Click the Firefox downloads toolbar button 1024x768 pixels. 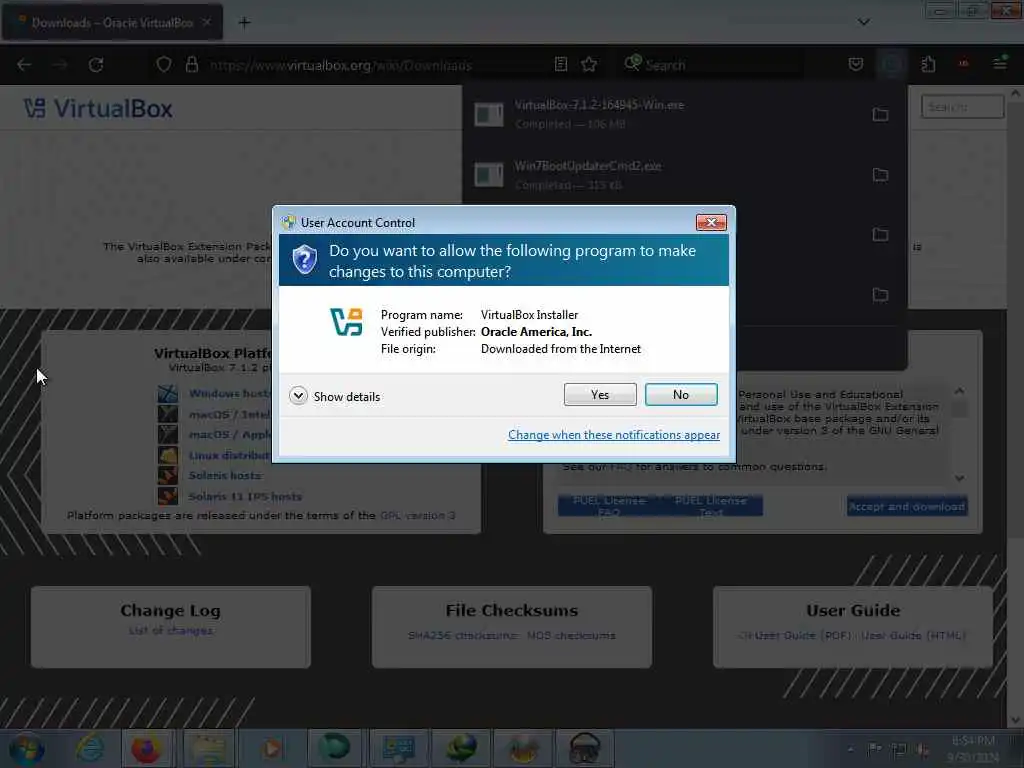(891, 64)
